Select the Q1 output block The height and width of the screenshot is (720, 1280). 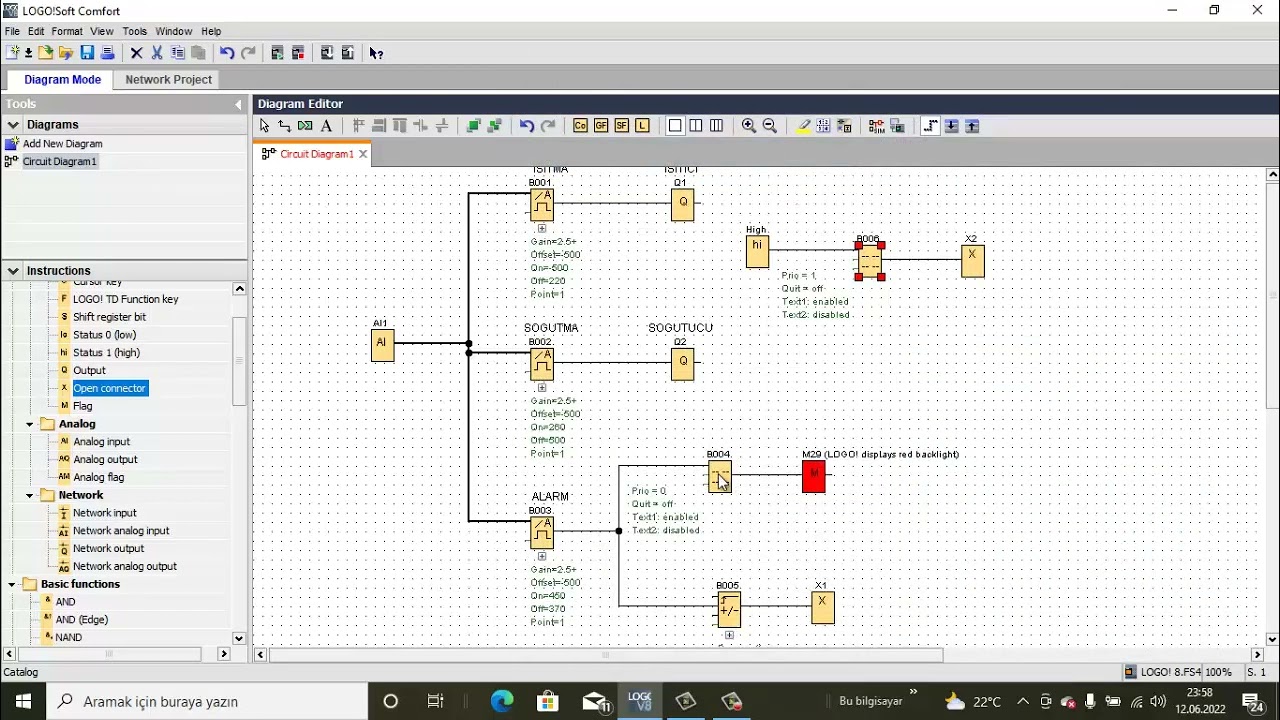click(683, 204)
